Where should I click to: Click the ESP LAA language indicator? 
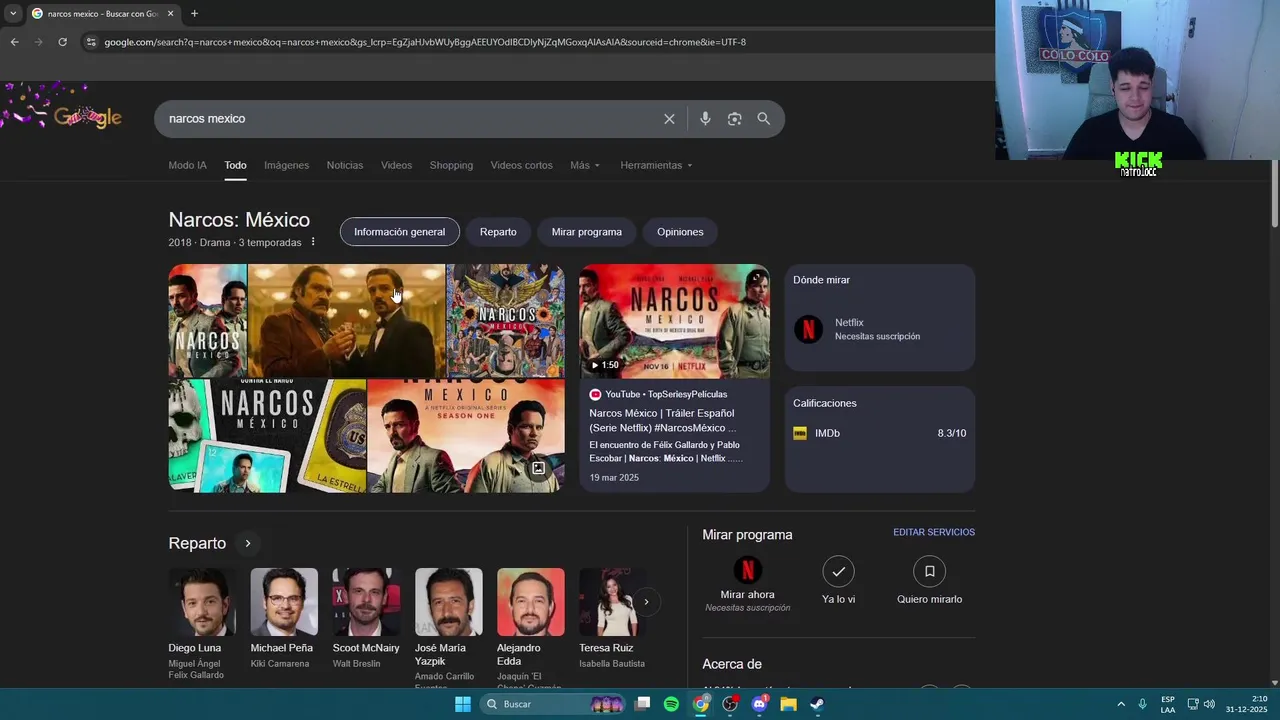click(1168, 704)
